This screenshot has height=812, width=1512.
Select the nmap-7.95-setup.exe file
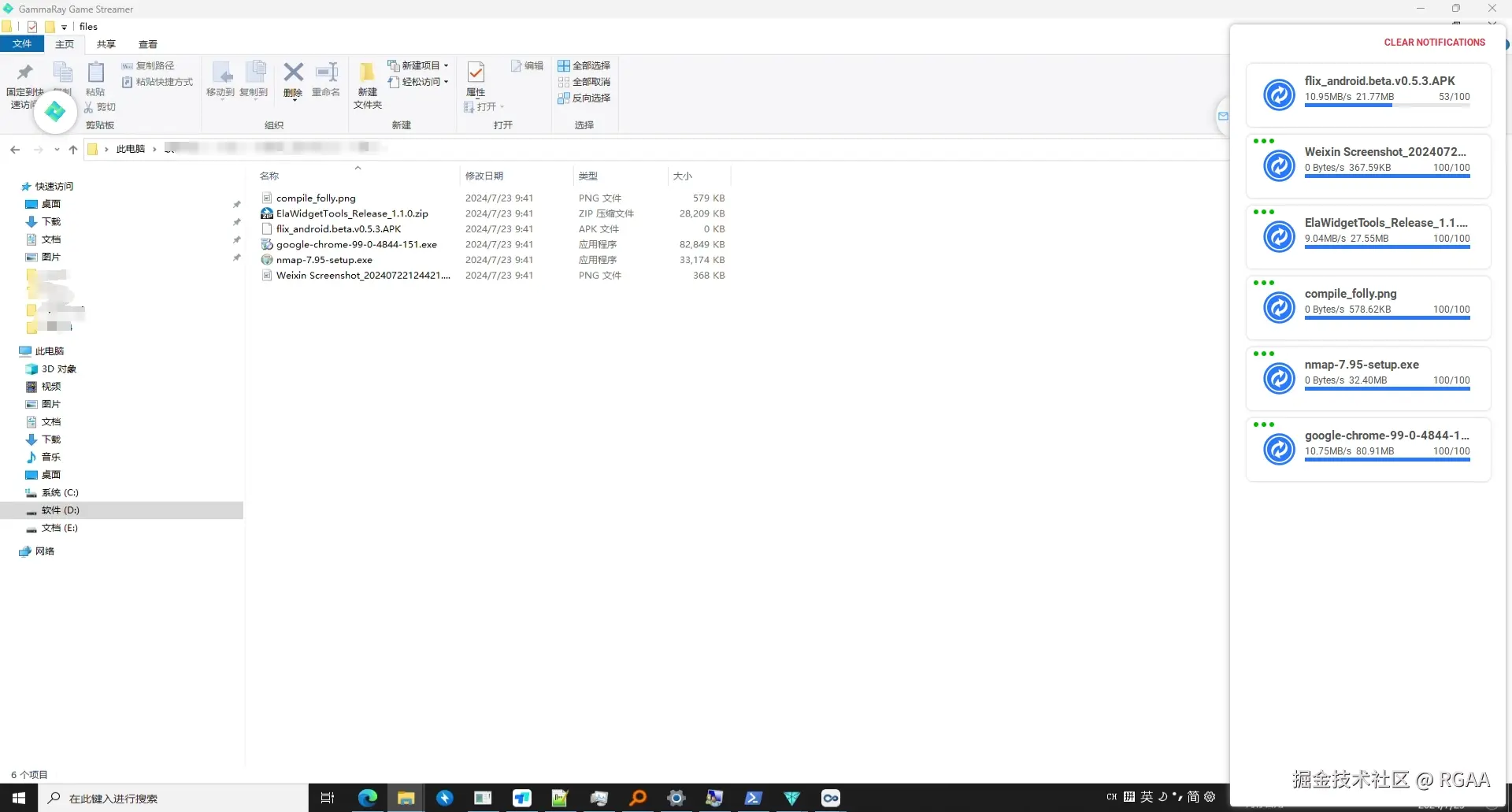[x=324, y=259]
